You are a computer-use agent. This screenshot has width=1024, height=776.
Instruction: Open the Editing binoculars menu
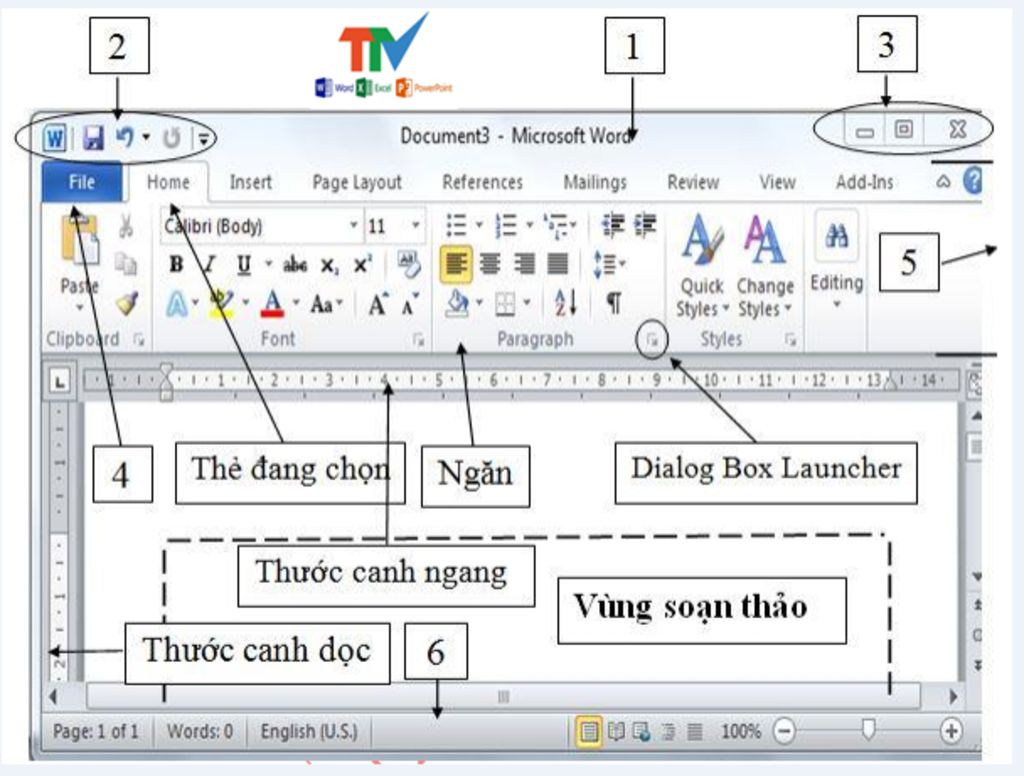[x=837, y=261]
